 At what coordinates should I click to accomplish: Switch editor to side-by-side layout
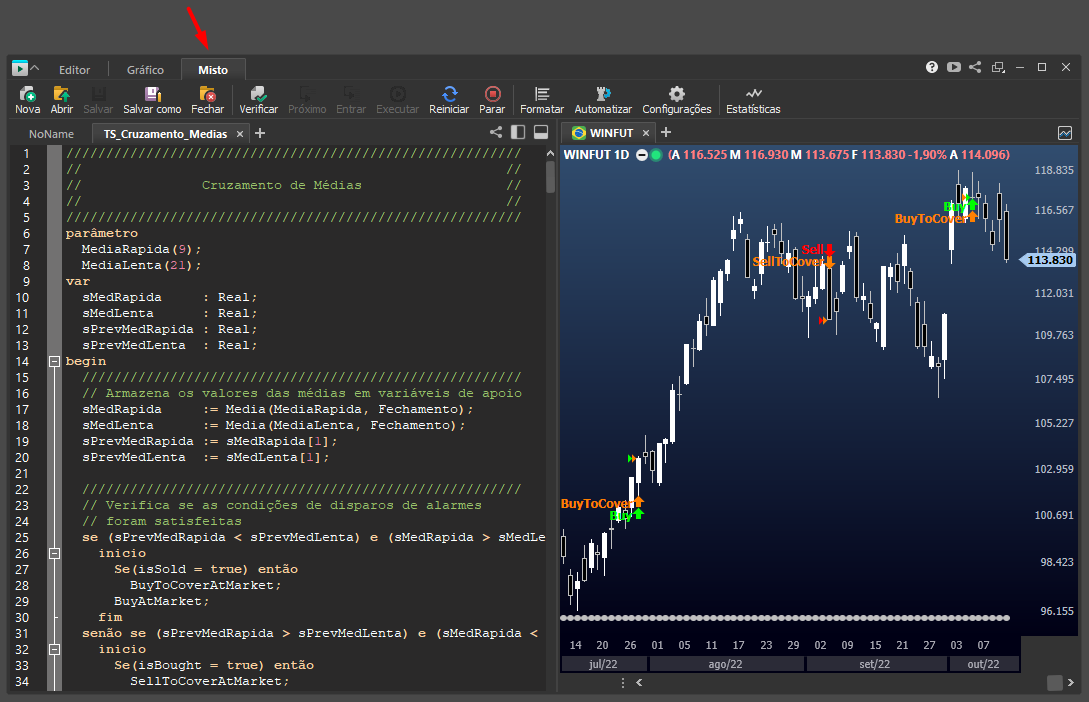pyautogui.click(x=518, y=132)
